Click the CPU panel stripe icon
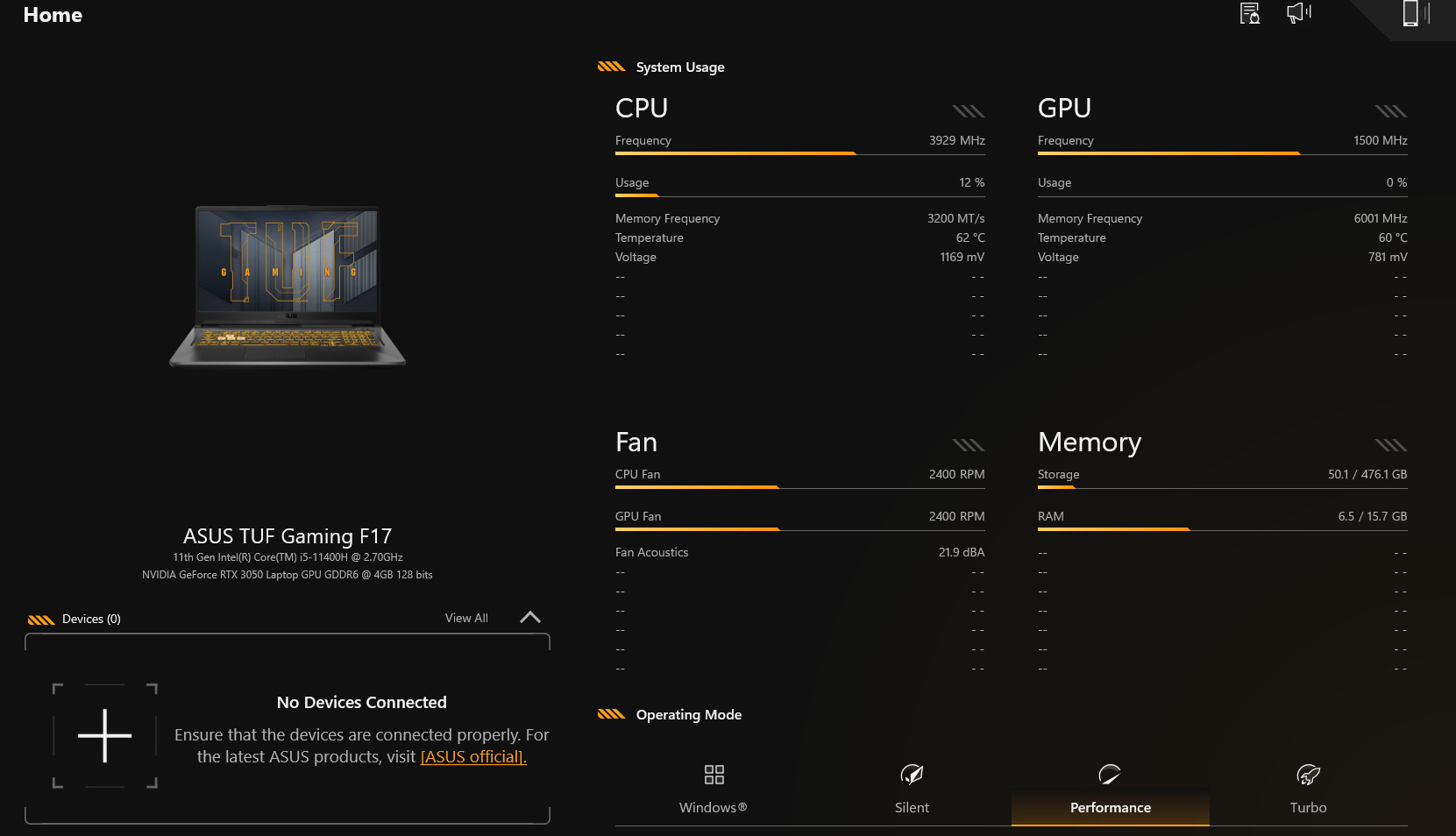Viewport: 1456px width, 836px height. point(969,111)
